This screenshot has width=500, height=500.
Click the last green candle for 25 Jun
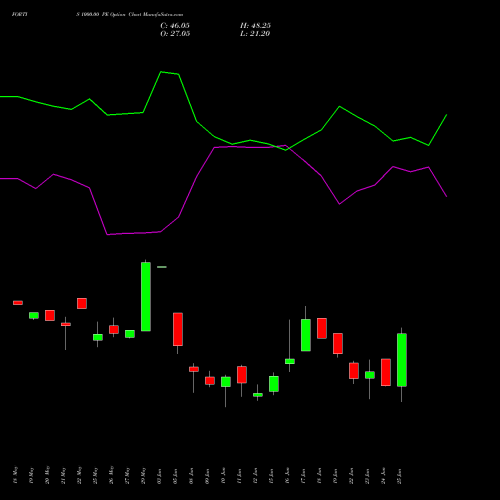[x=402, y=360]
